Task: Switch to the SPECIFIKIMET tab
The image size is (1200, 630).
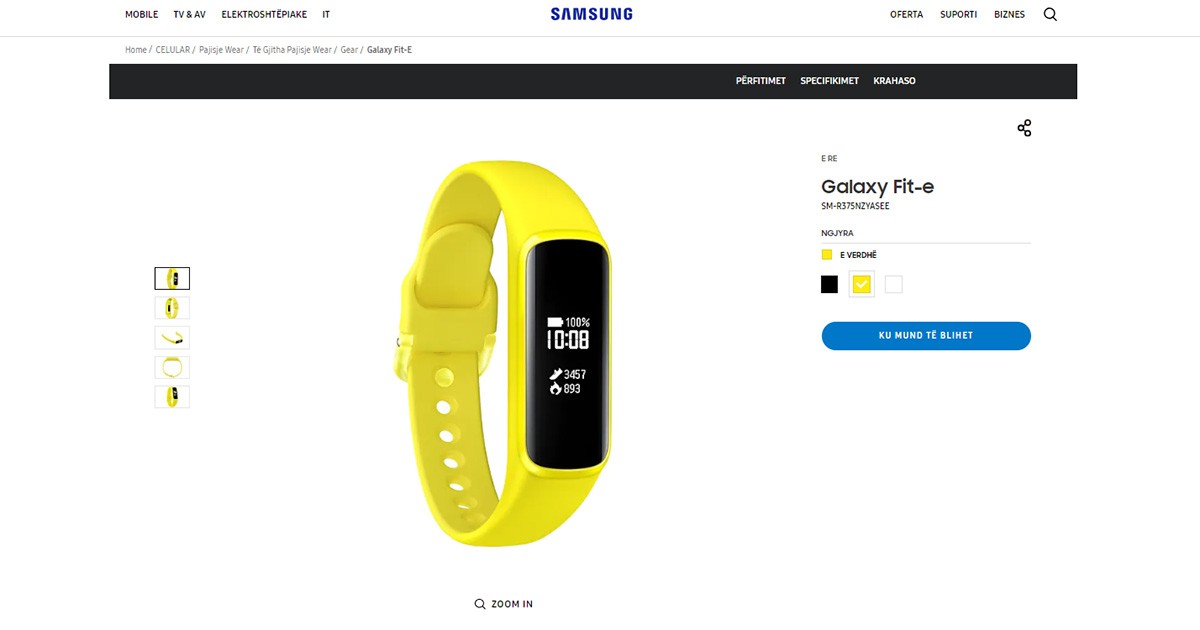Action: [829, 81]
